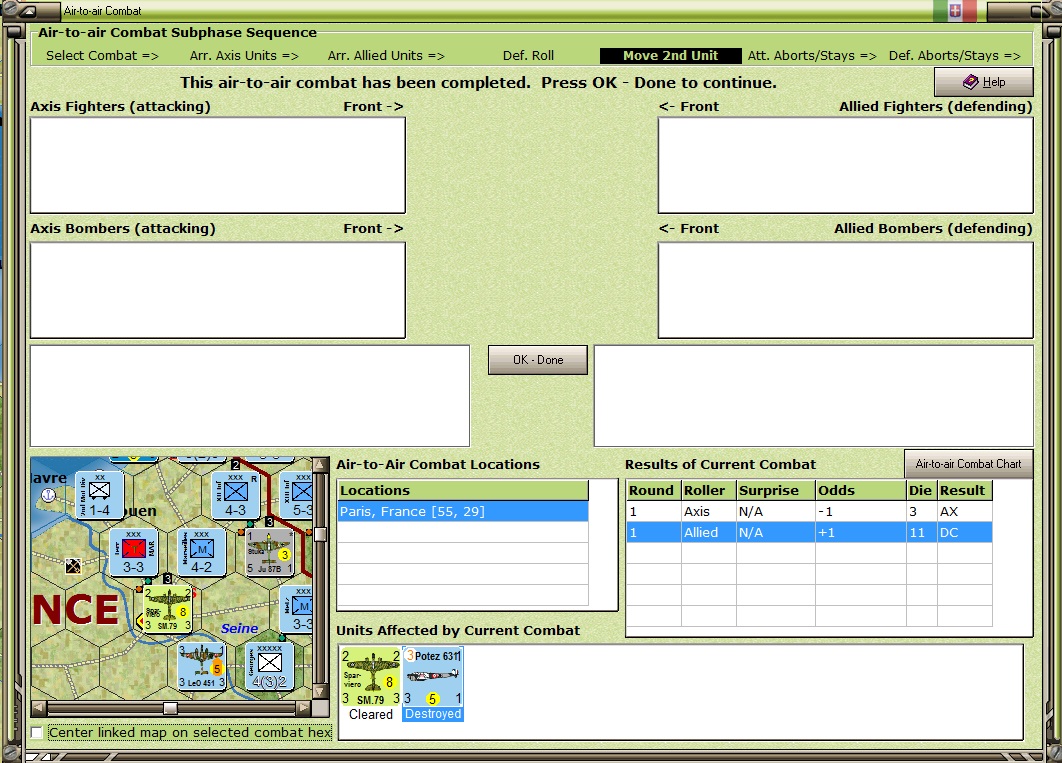Select the Potez 631 Destroyed unit thumbnail
Image resolution: width=1062 pixels, height=763 pixels.
pyautogui.click(x=433, y=684)
